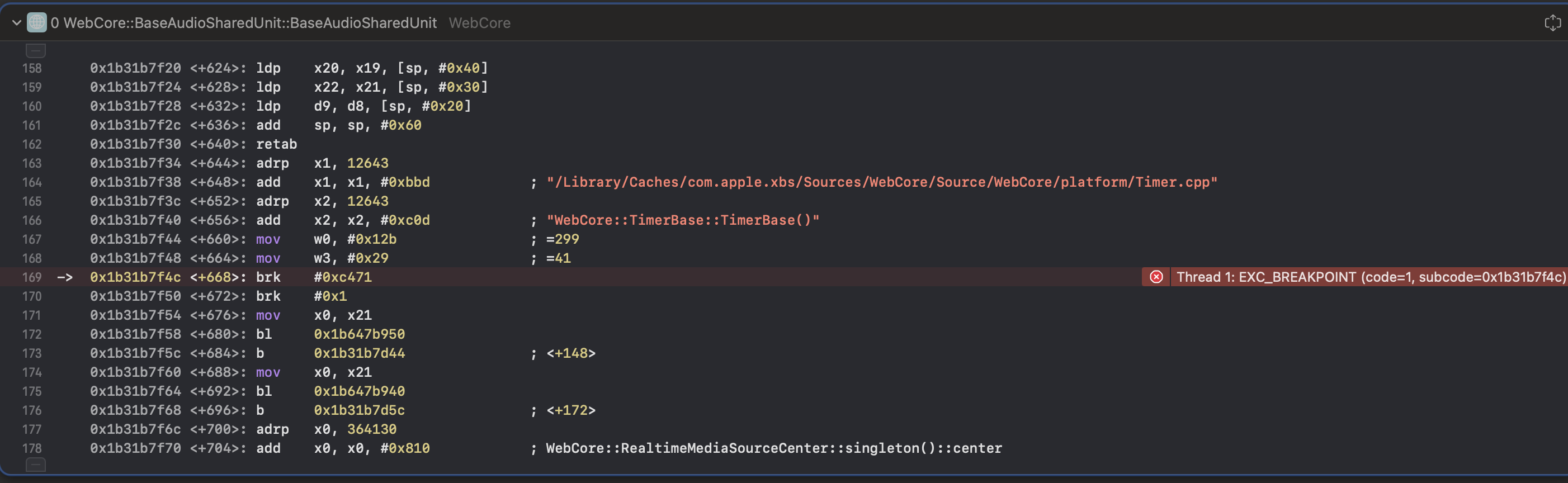Click line number 178 in the gutter

point(32,448)
